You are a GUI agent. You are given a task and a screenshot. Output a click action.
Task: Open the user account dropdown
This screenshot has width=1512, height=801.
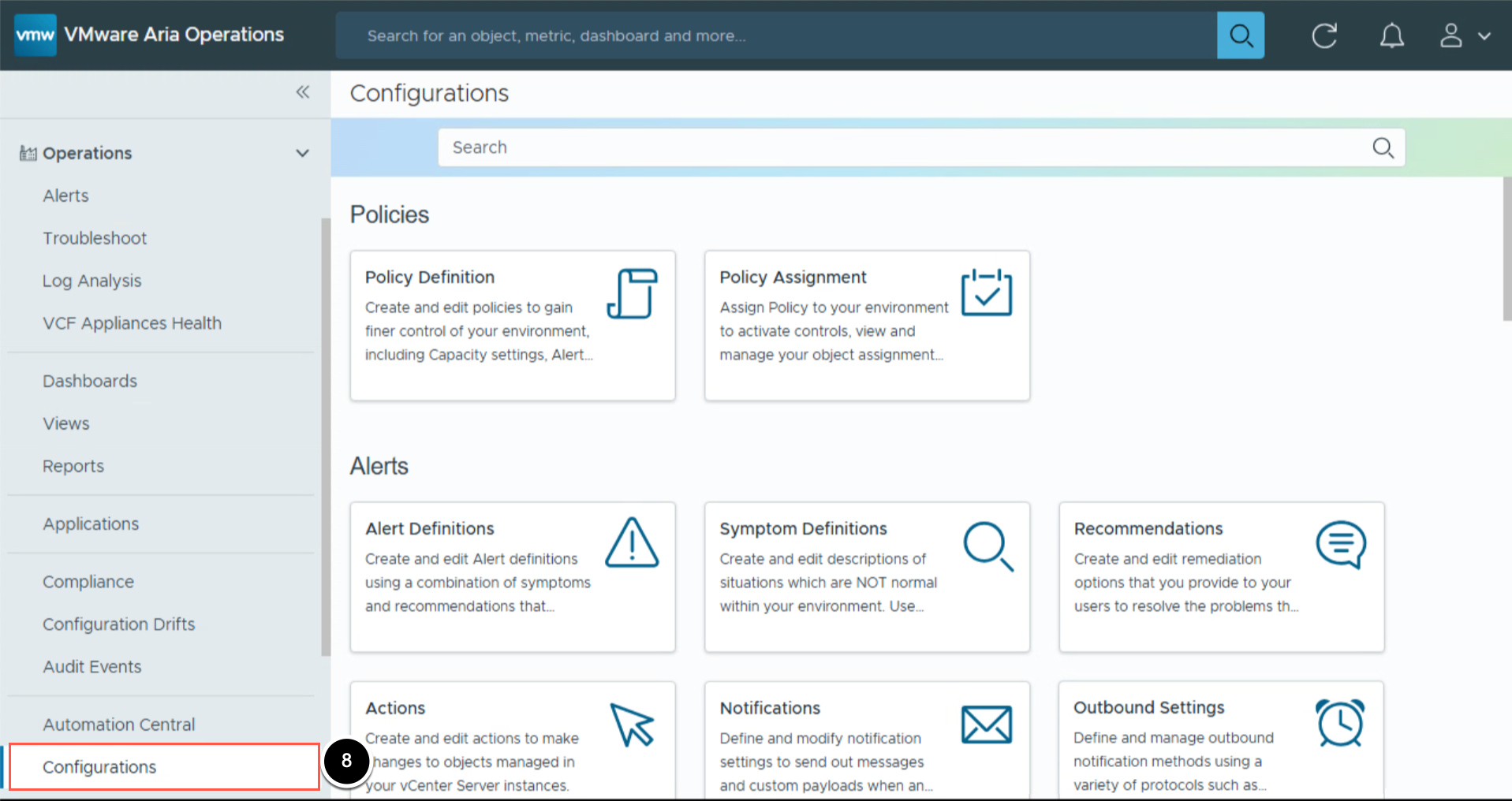(1465, 35)
